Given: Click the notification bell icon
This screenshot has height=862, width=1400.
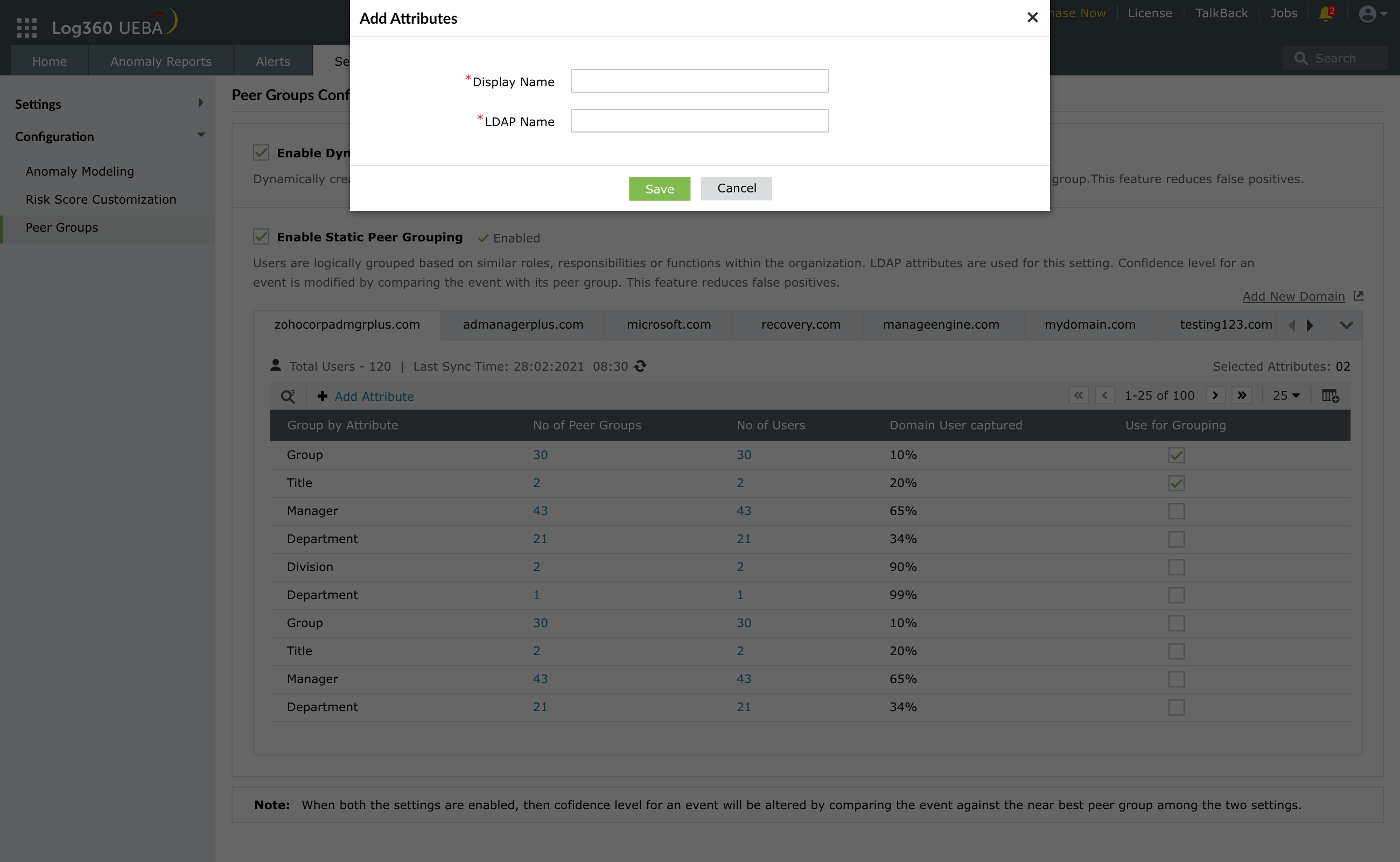Looking at the screenshot, I should pos(1326,13).
